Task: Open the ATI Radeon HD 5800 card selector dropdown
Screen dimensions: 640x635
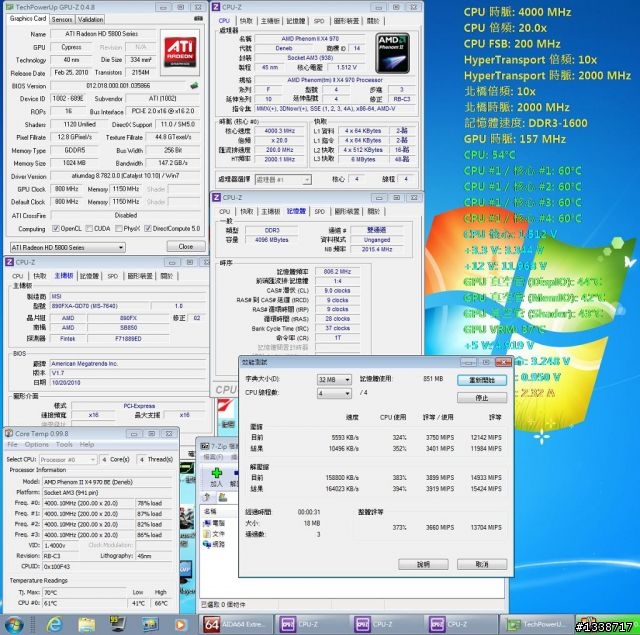Action: pyautogui.click(x=68, y=247)
